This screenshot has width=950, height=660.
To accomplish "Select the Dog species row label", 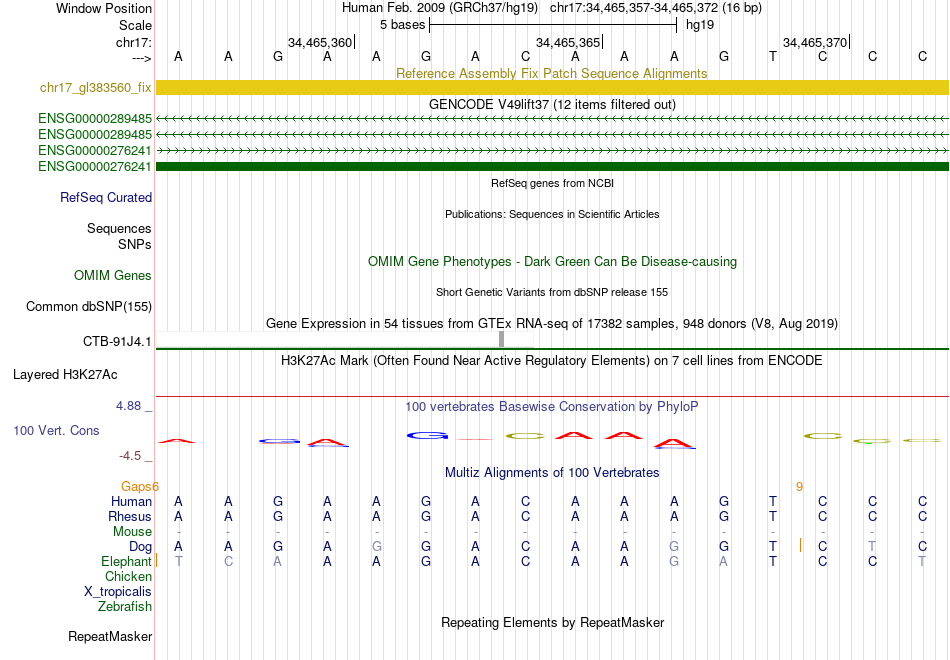I will [x=141, y=547].
